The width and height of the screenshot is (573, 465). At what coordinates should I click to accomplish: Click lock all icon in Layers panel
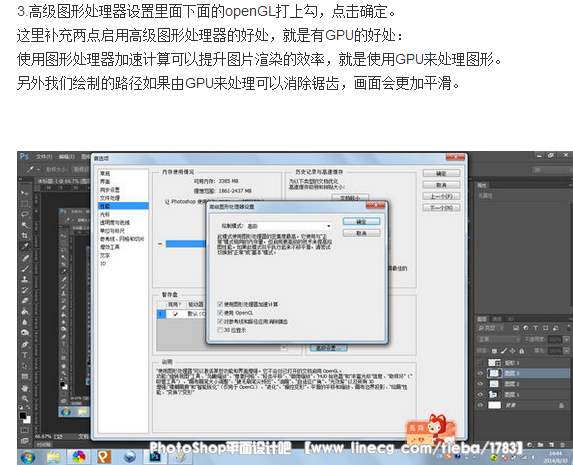click(521, 351)
